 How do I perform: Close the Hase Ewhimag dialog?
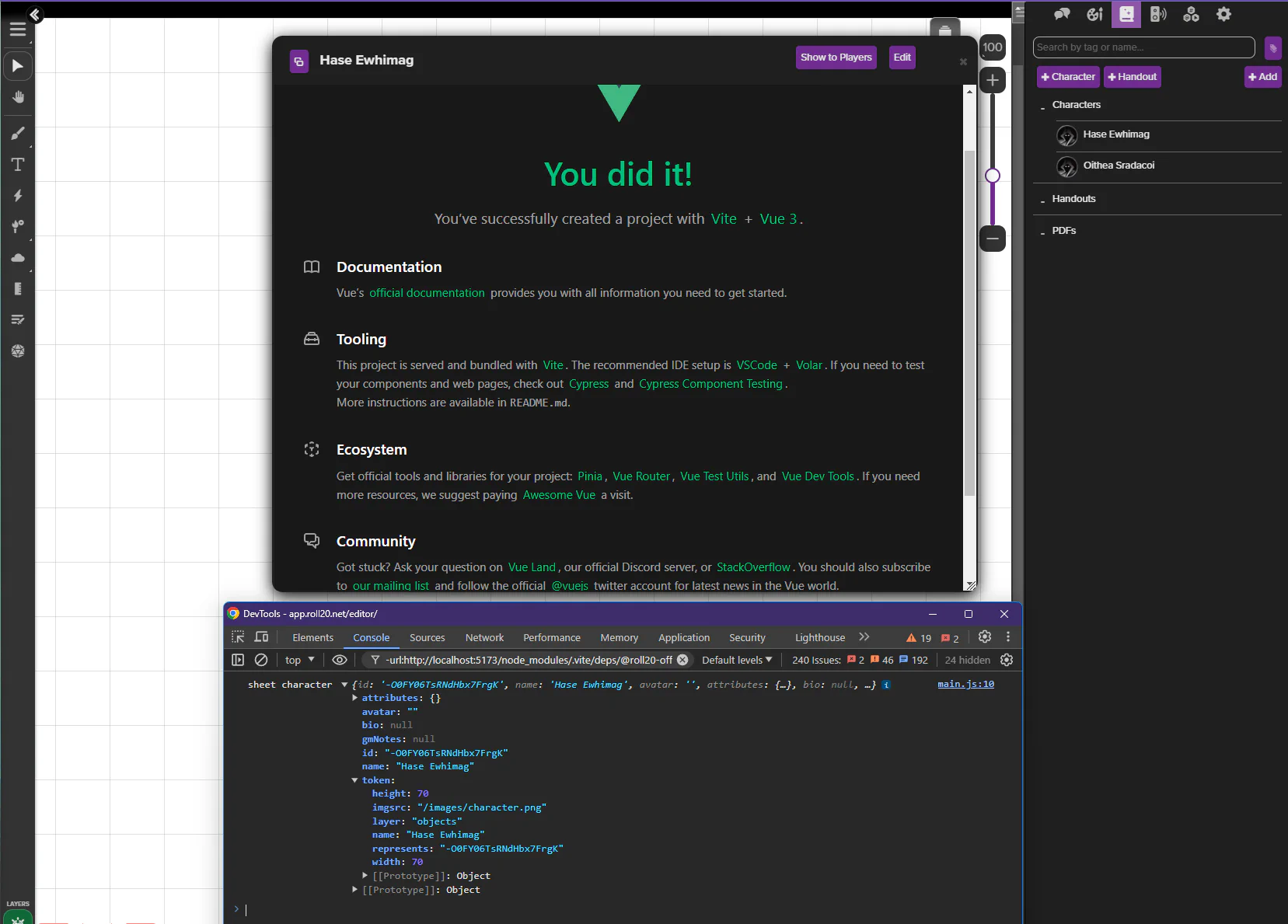point(963,61)
